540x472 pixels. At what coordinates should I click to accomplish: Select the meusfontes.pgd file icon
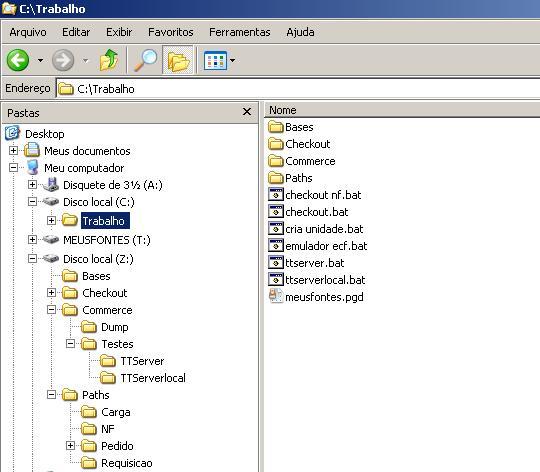276,296
